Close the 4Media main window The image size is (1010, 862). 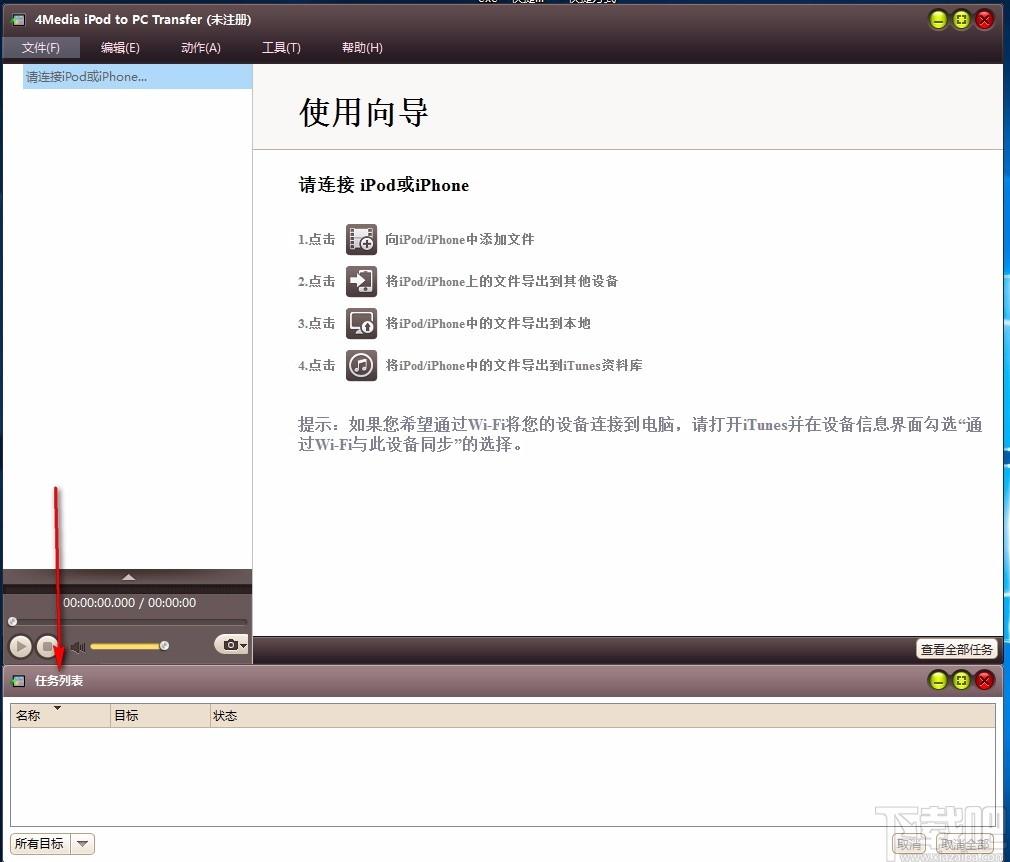[x=984, y=20]
